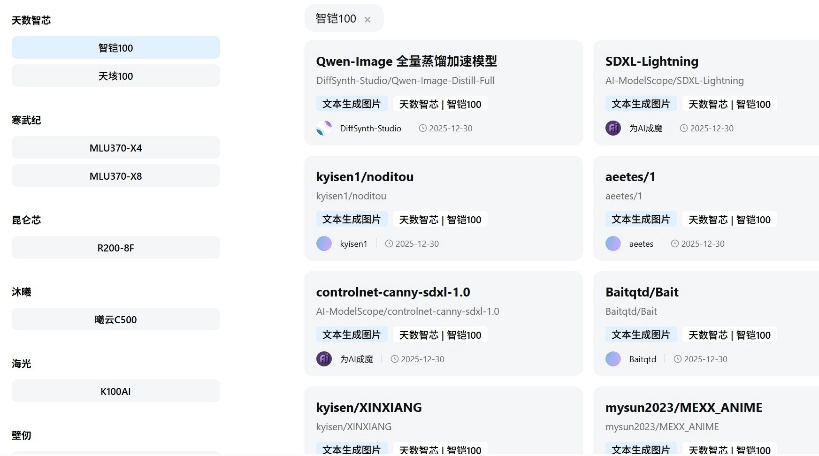
Task: Select the 天垓100 hardware filter
Action: 116,76
